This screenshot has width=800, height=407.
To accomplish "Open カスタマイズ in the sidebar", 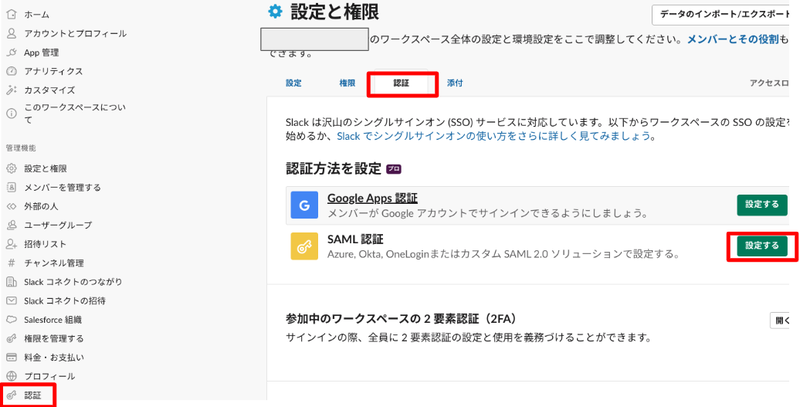I will [49, 90].
